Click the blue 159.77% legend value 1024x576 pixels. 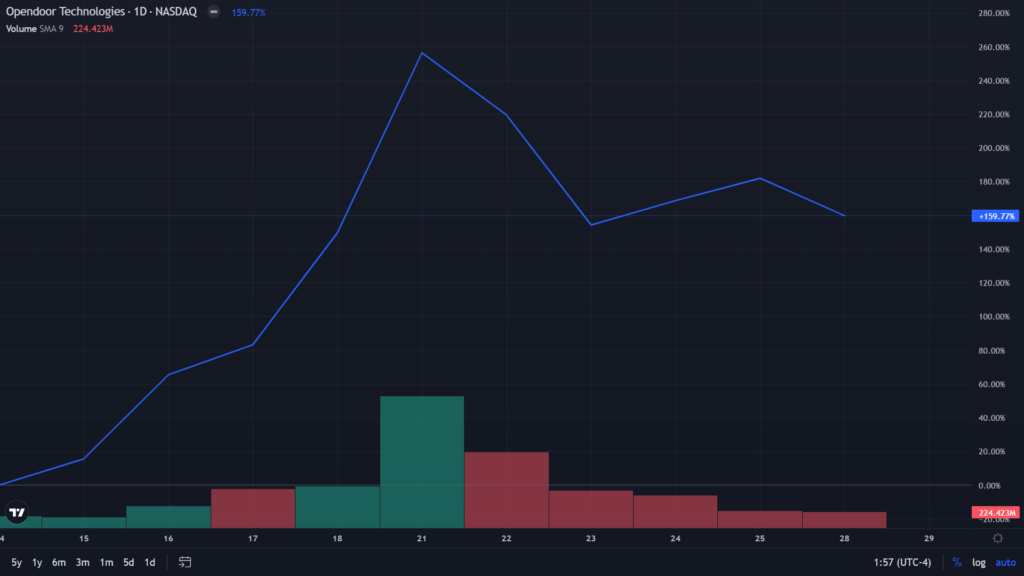[x=248, y=12]
